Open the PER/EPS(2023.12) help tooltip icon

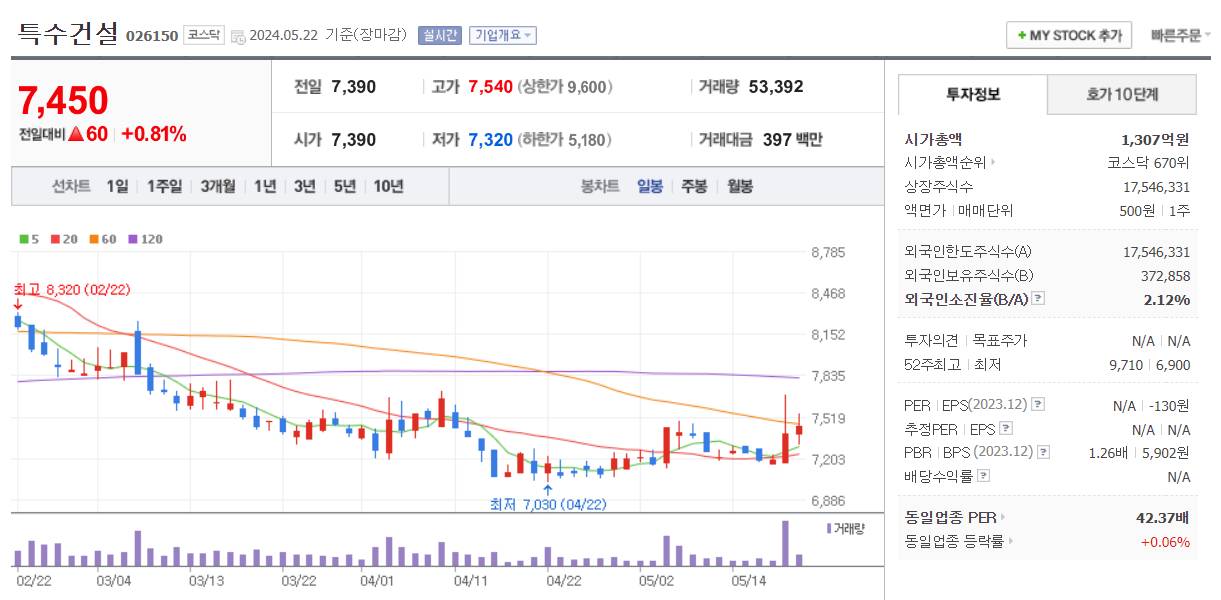[1038, 405]
